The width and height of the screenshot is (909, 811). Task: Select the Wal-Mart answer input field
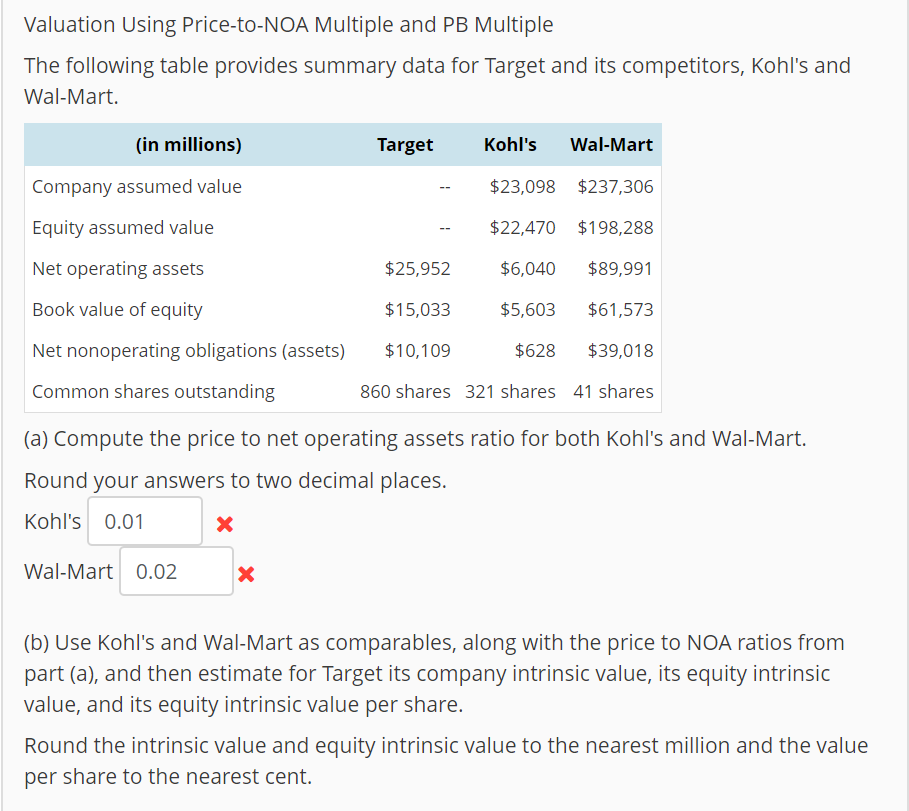click(x=176, y=570)
